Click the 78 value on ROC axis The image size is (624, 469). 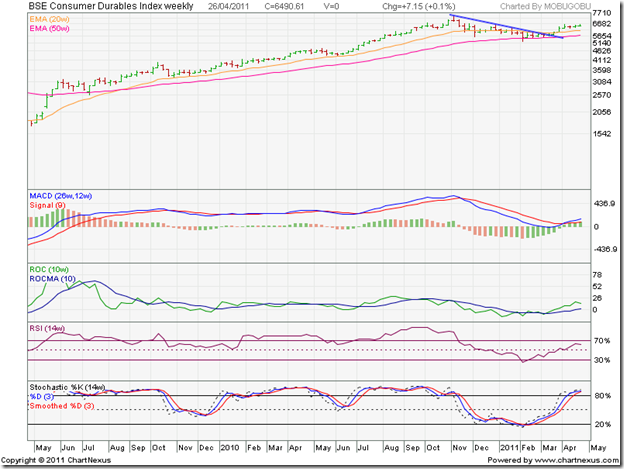coord(597,275)
